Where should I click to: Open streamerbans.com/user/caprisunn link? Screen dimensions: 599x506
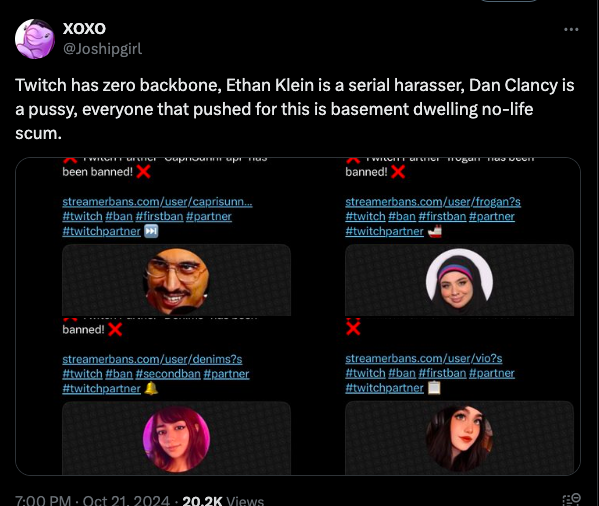(x=157, y=201)
